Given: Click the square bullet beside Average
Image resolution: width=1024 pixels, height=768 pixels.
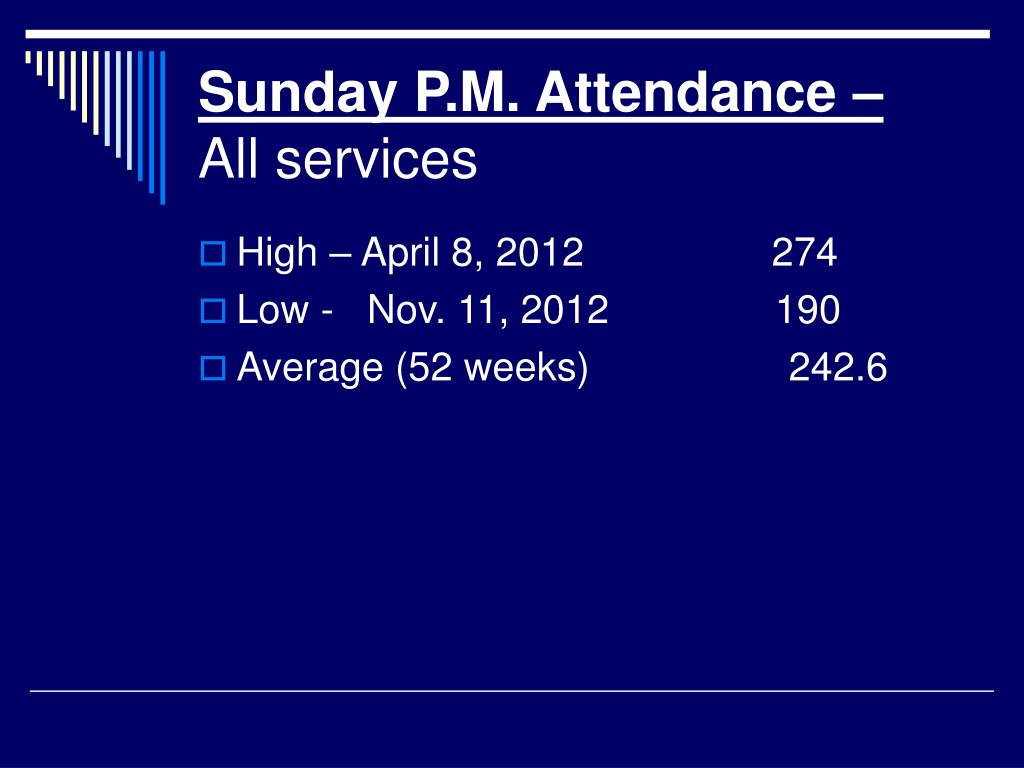Looking at the screenshot, I should [213, 368].
